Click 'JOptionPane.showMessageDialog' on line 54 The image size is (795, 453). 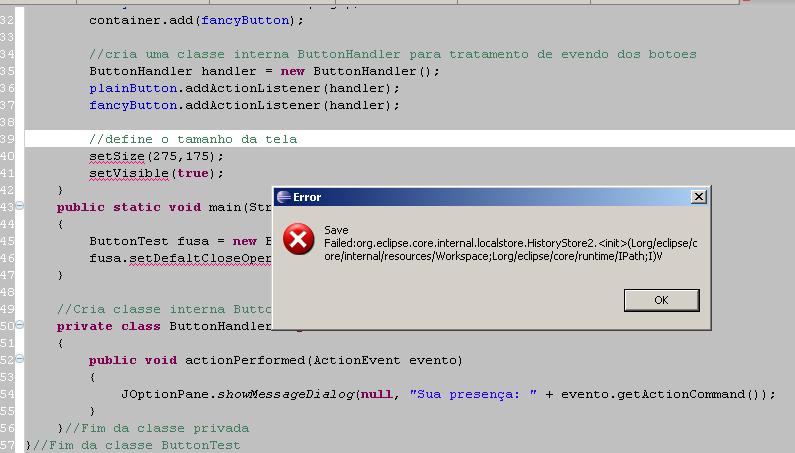pos(237,394)
